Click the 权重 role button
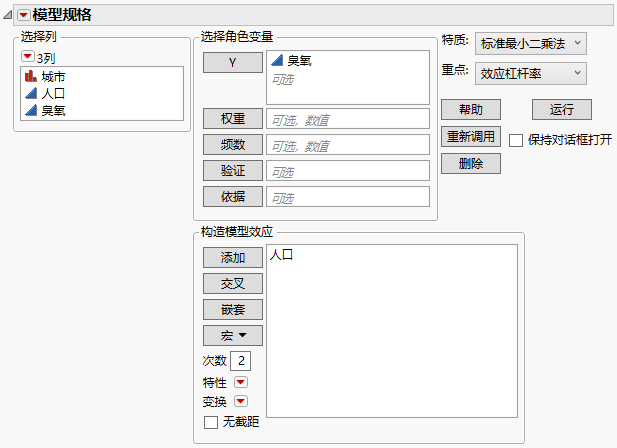 (233, 118)
